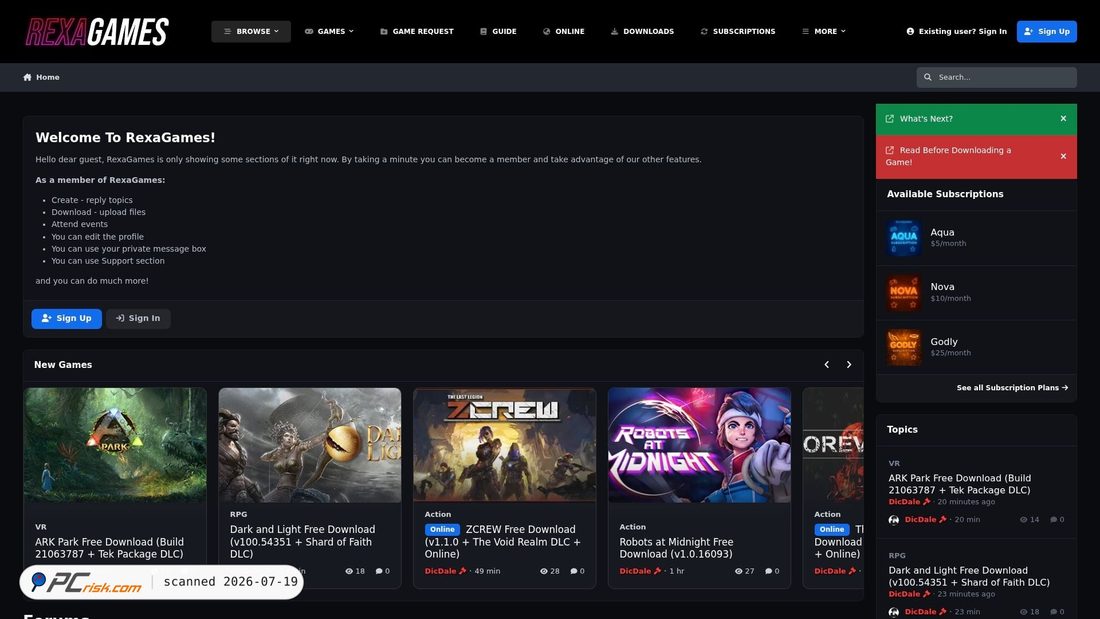
Task: Click the welcome box Sign In button
Action: point(138,319)
